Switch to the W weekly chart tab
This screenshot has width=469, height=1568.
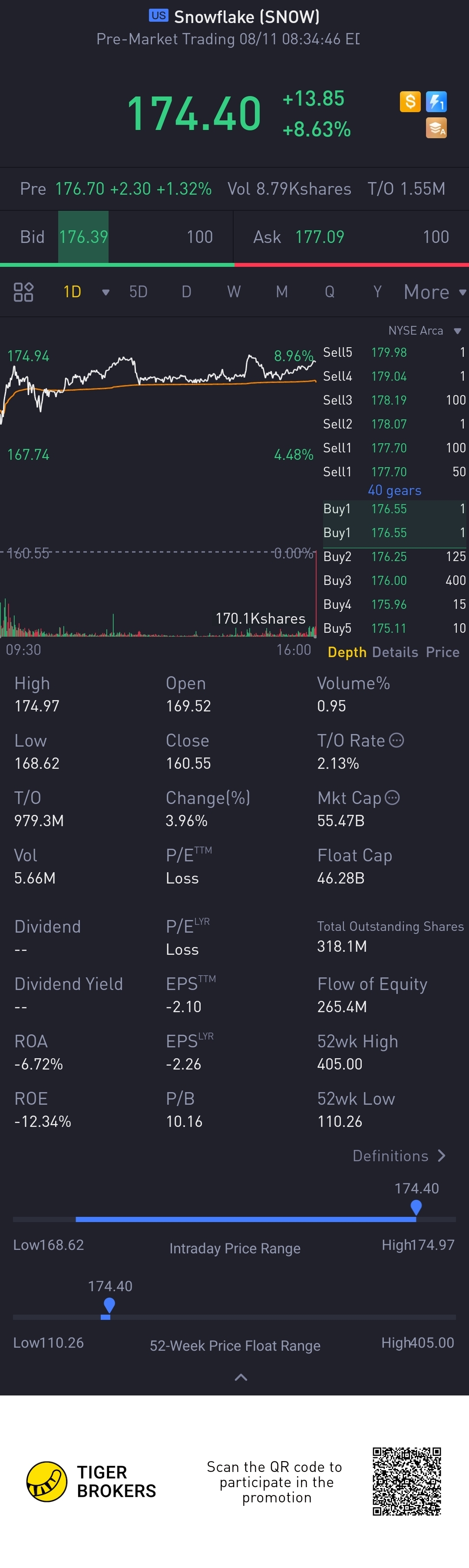click(234, 292)
